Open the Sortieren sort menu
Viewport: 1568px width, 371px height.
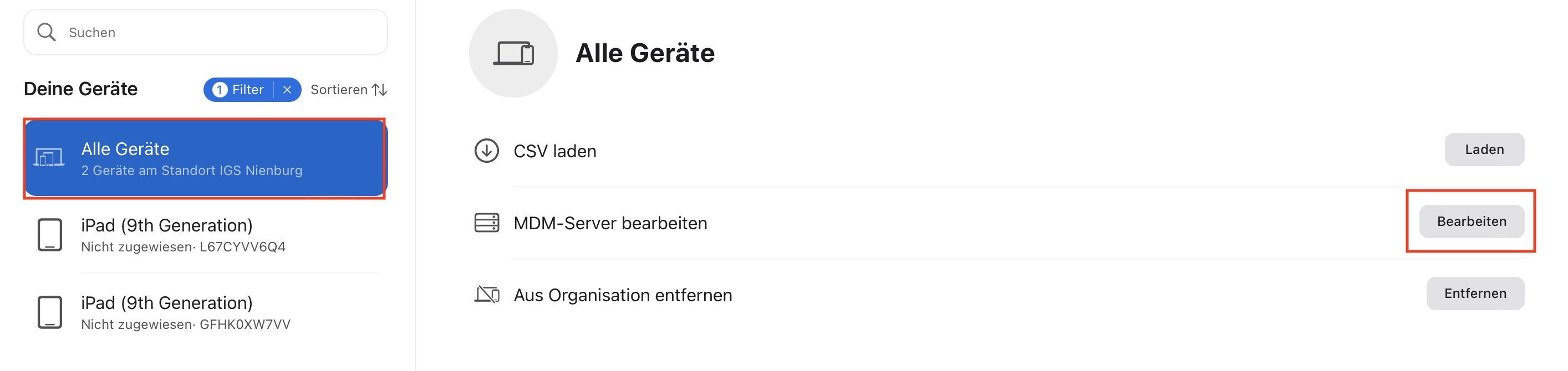coord(339,90)
